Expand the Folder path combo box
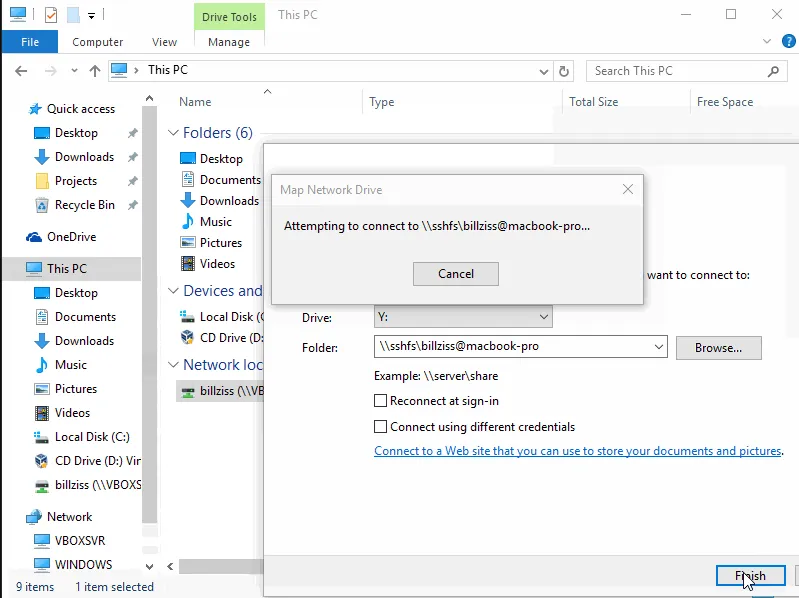 [658, 347]
